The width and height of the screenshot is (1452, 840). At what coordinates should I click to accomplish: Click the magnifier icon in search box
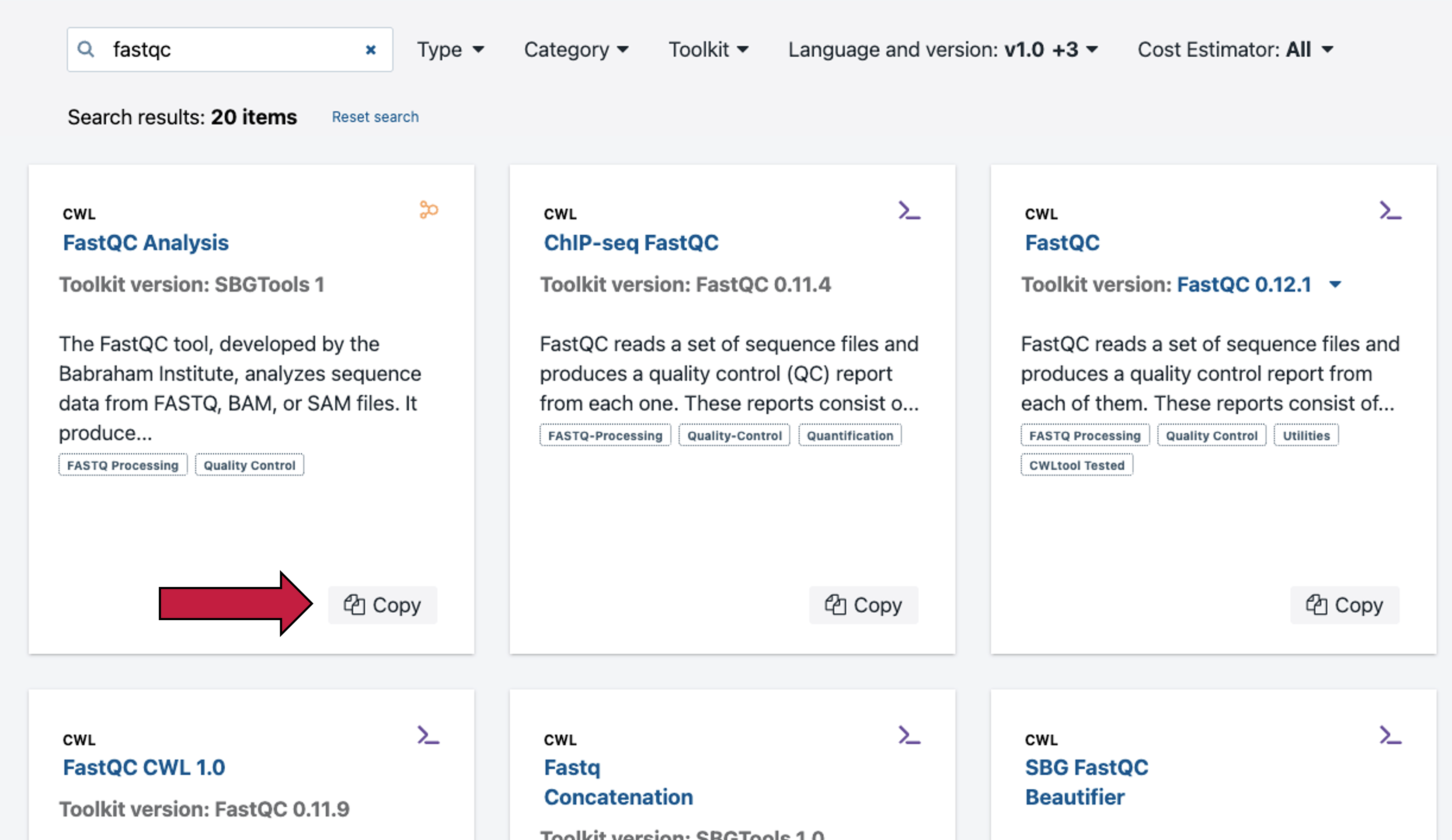tap(86, 49)
